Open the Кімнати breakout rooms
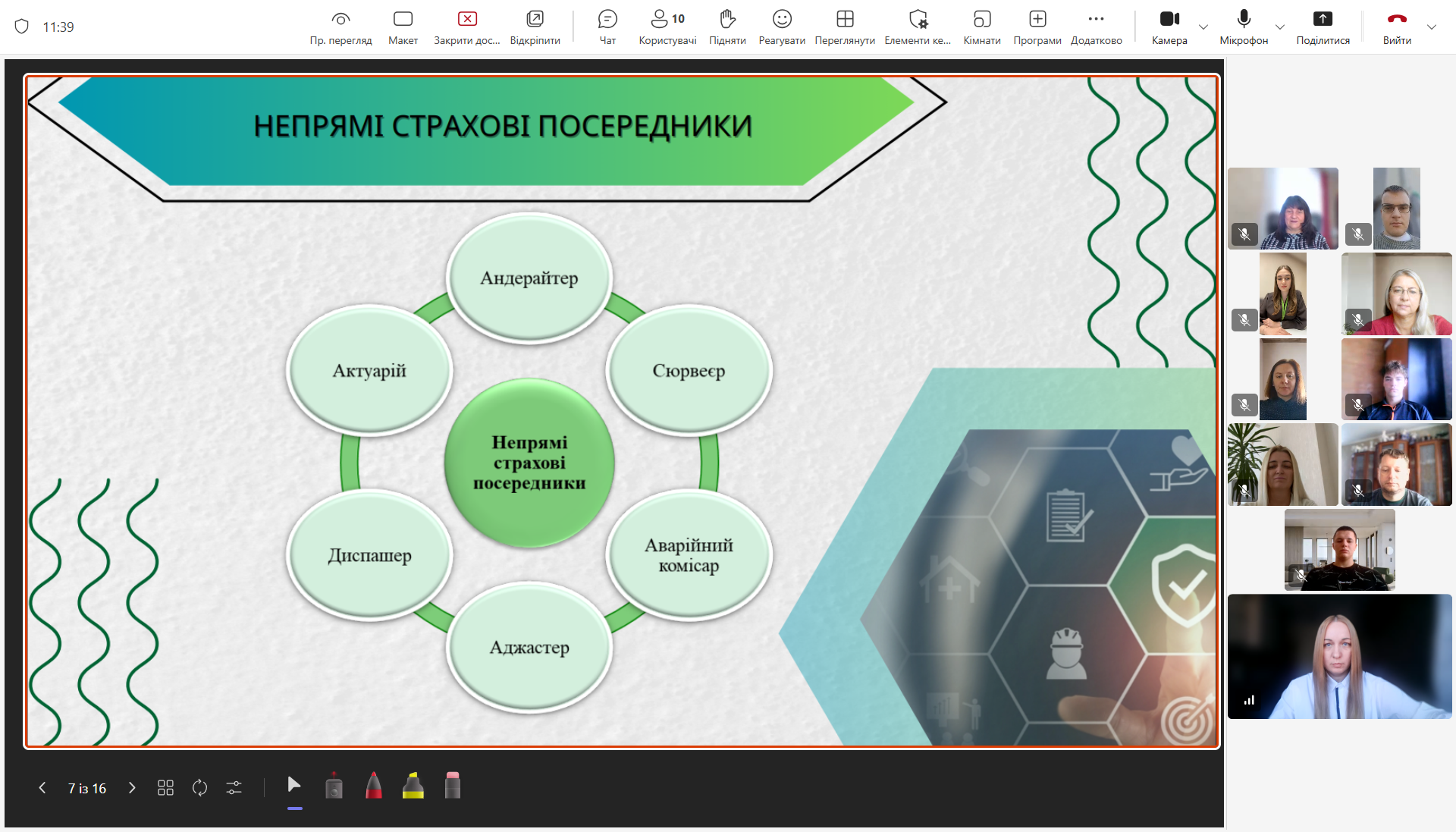This screenshot has width=1456, height=832. (x=982, y=27)
